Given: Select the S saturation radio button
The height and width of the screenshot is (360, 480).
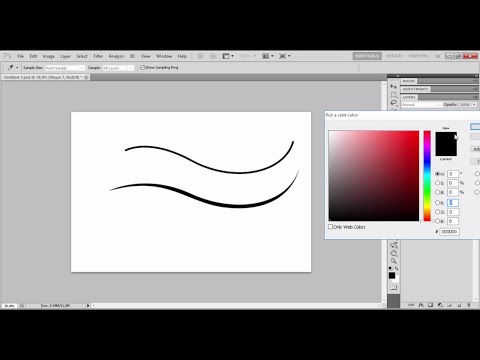Looking at the screenshot, I should [438, 183].
